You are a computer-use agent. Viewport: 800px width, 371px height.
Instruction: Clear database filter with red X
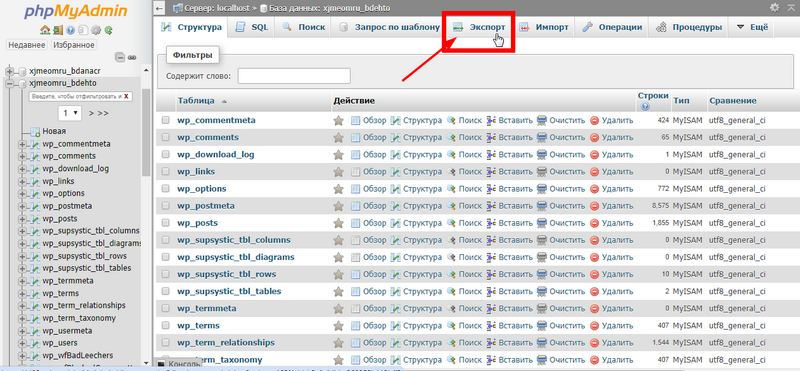click(126, 96)
